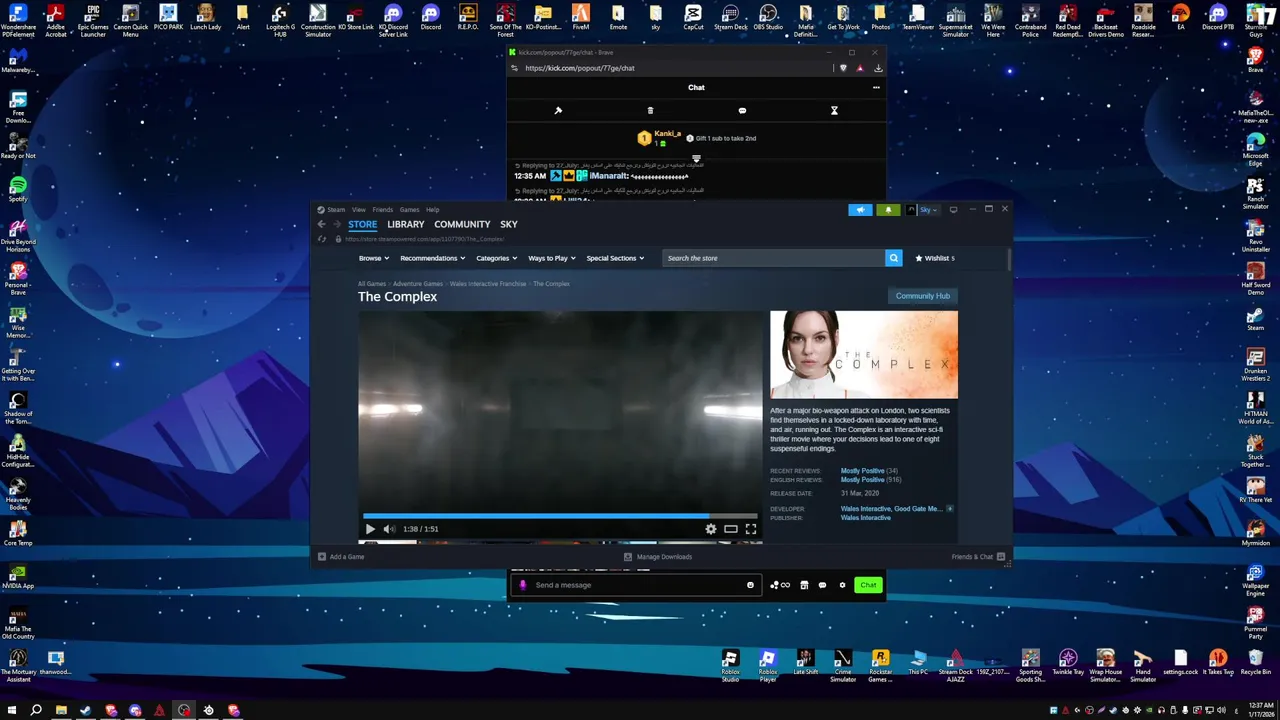Reload the Steam store page
1280x720 pixels.
pos(322,239)
